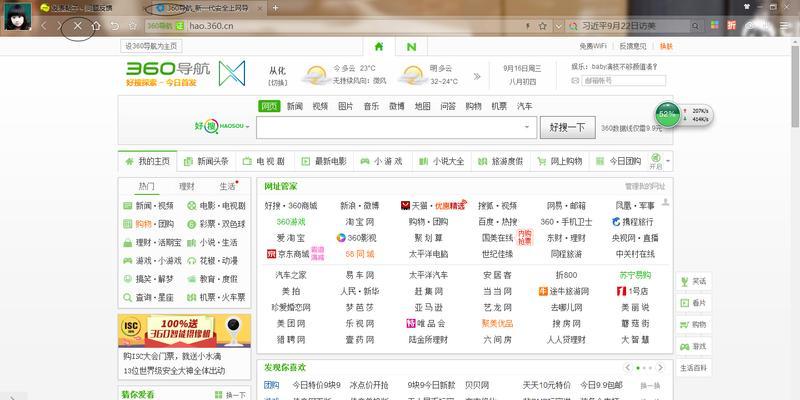Open the 新闻头条 nav tab
This screenshot has height=400, width=800.
pyautogui.click(x=207, y=161)
